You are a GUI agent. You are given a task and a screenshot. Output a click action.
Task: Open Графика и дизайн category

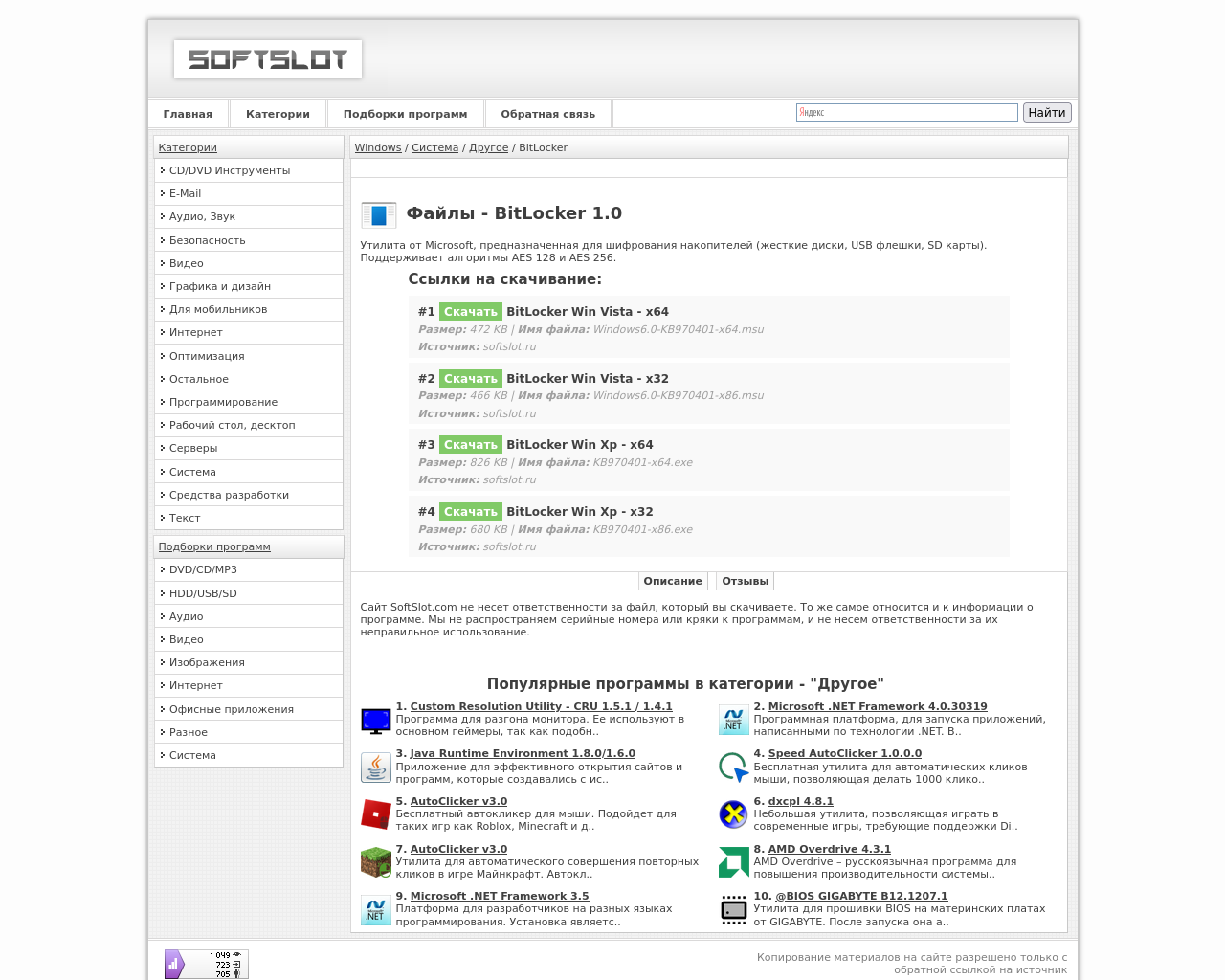pos(249,286)
